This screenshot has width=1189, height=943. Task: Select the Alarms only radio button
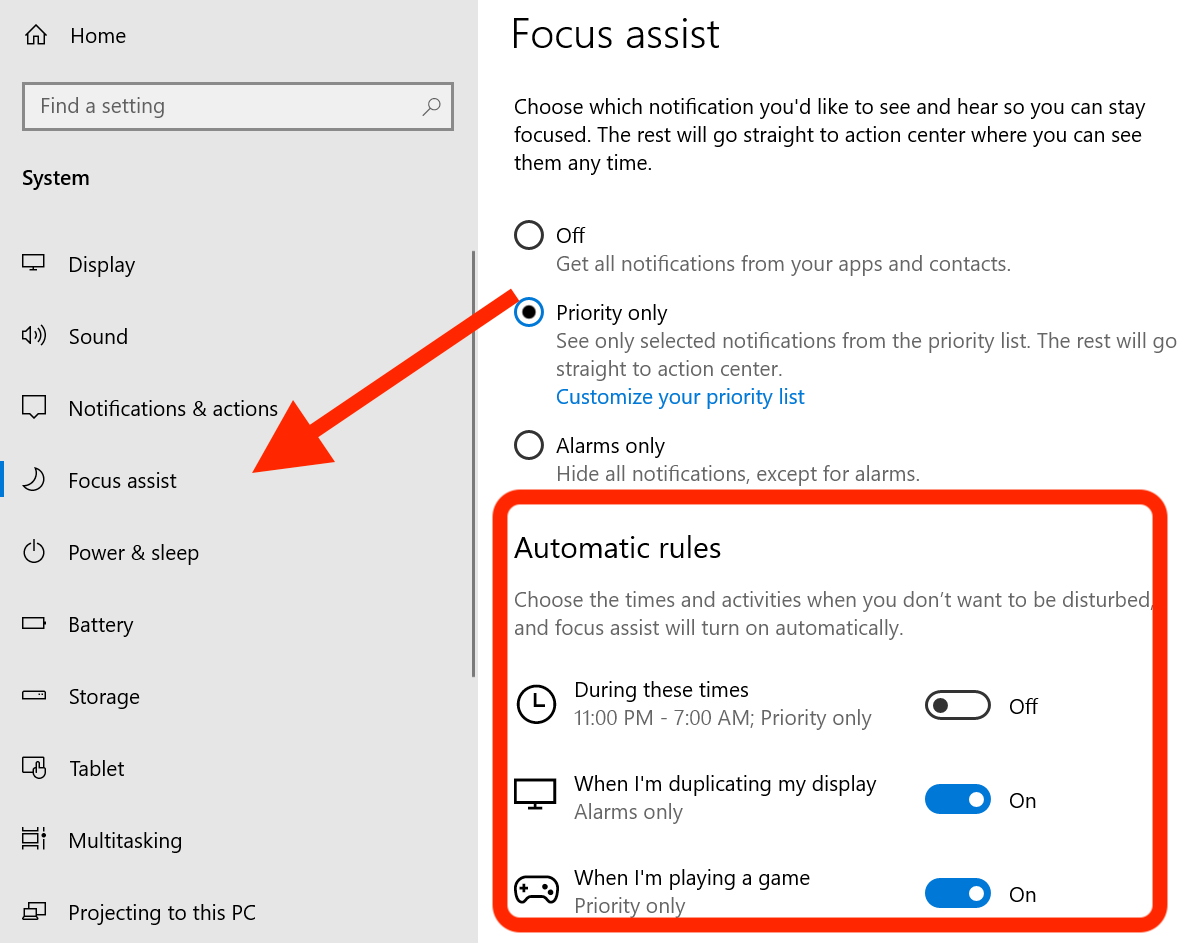pyautogui.click(x=529, y=446)
